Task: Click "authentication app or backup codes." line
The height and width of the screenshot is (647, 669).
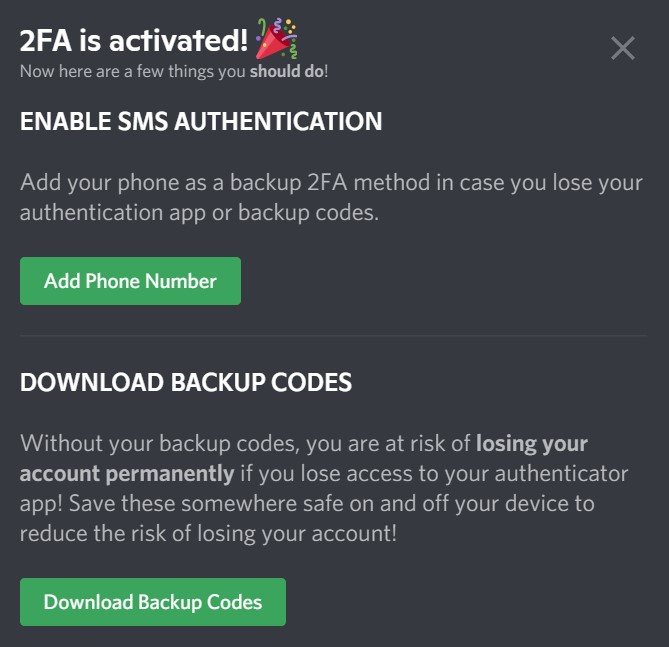Action: pos(199,213)
